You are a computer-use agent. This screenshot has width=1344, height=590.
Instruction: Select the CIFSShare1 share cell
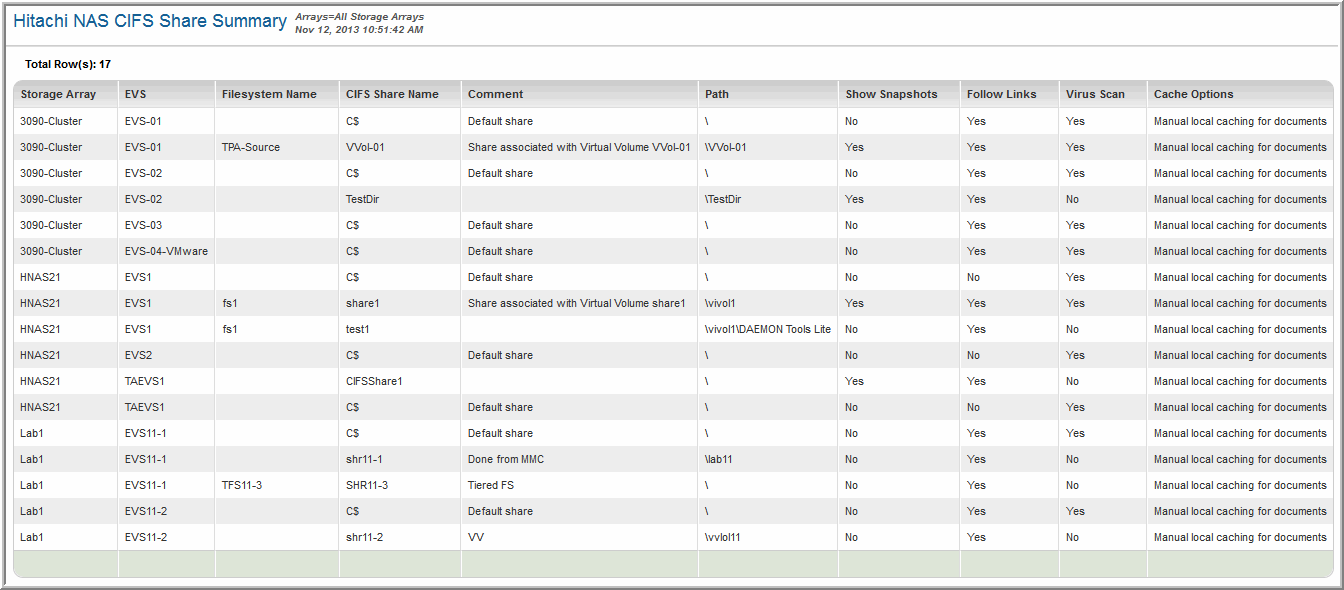374,381
